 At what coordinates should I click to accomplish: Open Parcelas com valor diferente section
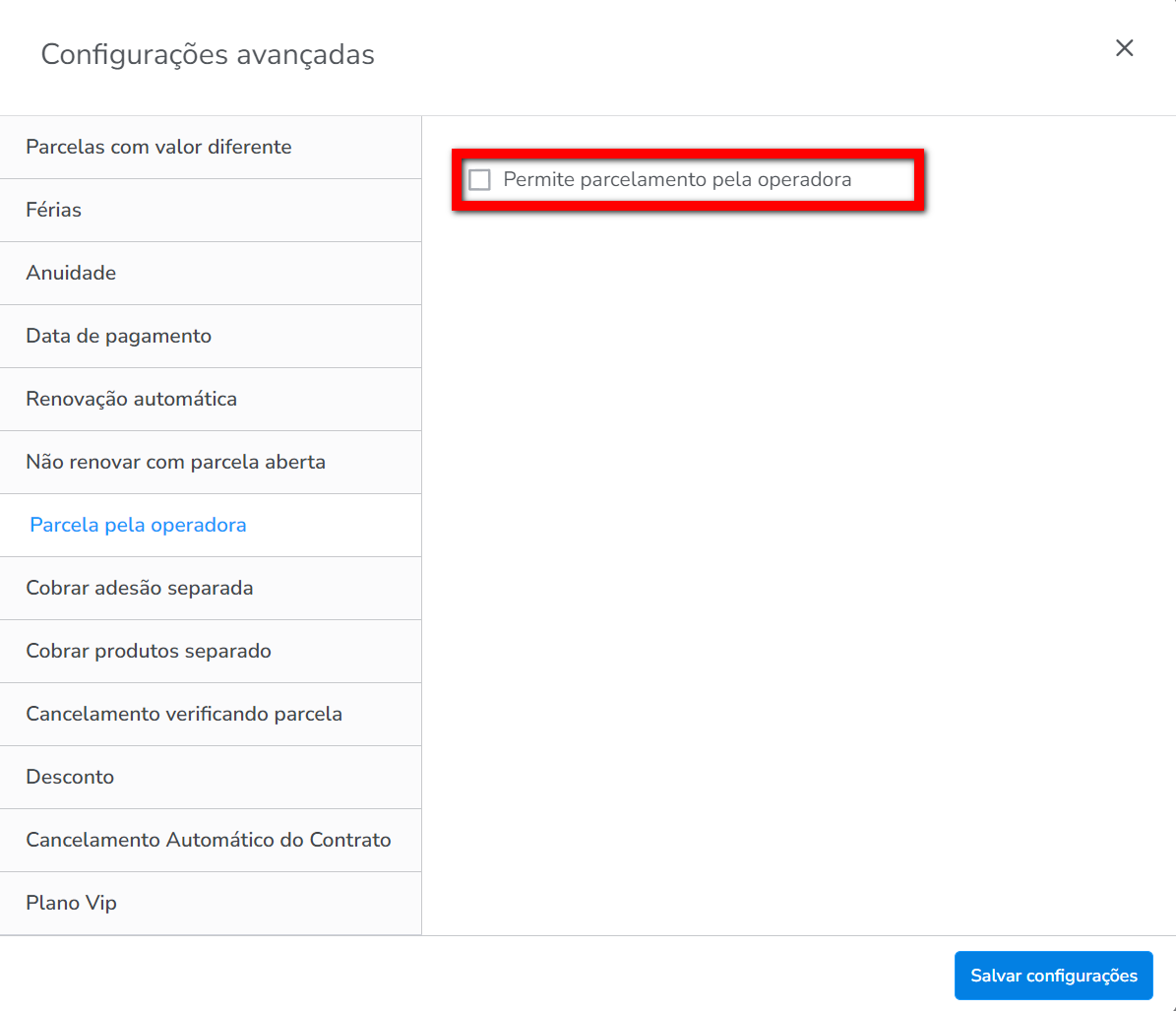pos(158,147)
